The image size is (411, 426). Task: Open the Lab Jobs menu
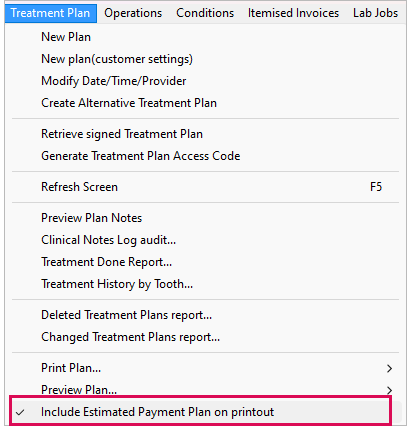click(376, 13)
